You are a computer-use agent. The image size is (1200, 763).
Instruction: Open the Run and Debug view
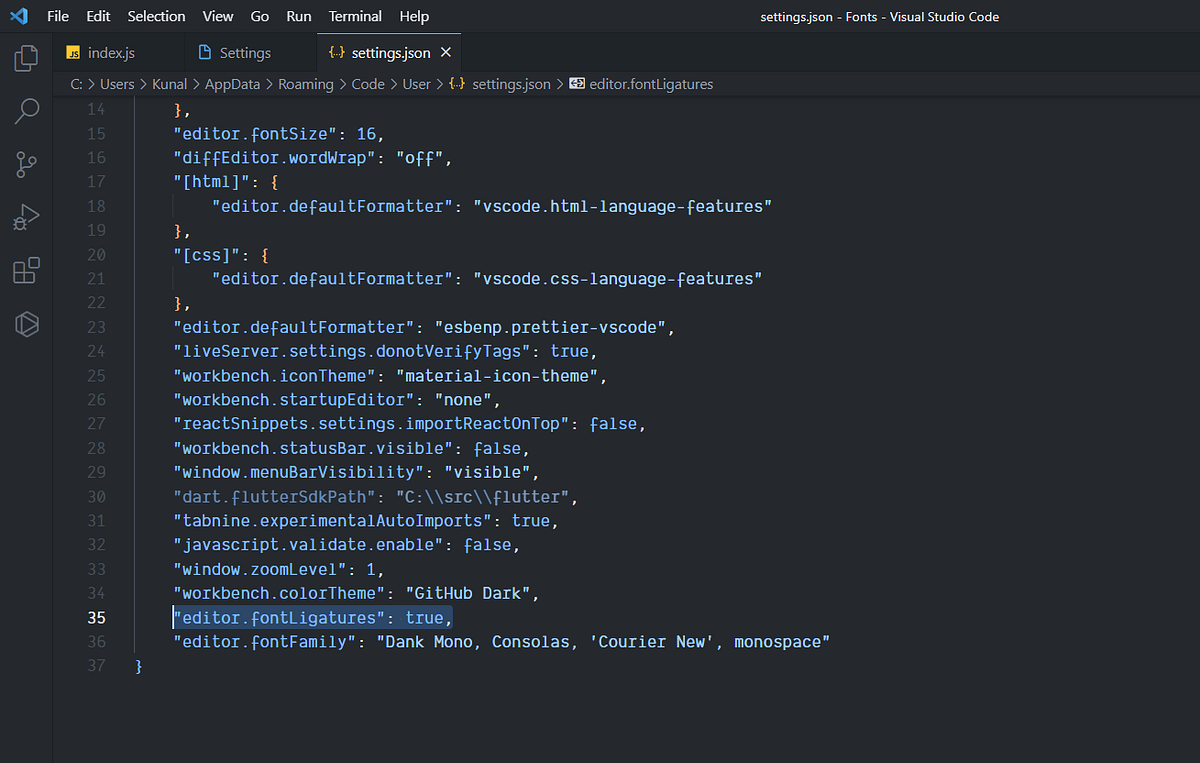25,217
